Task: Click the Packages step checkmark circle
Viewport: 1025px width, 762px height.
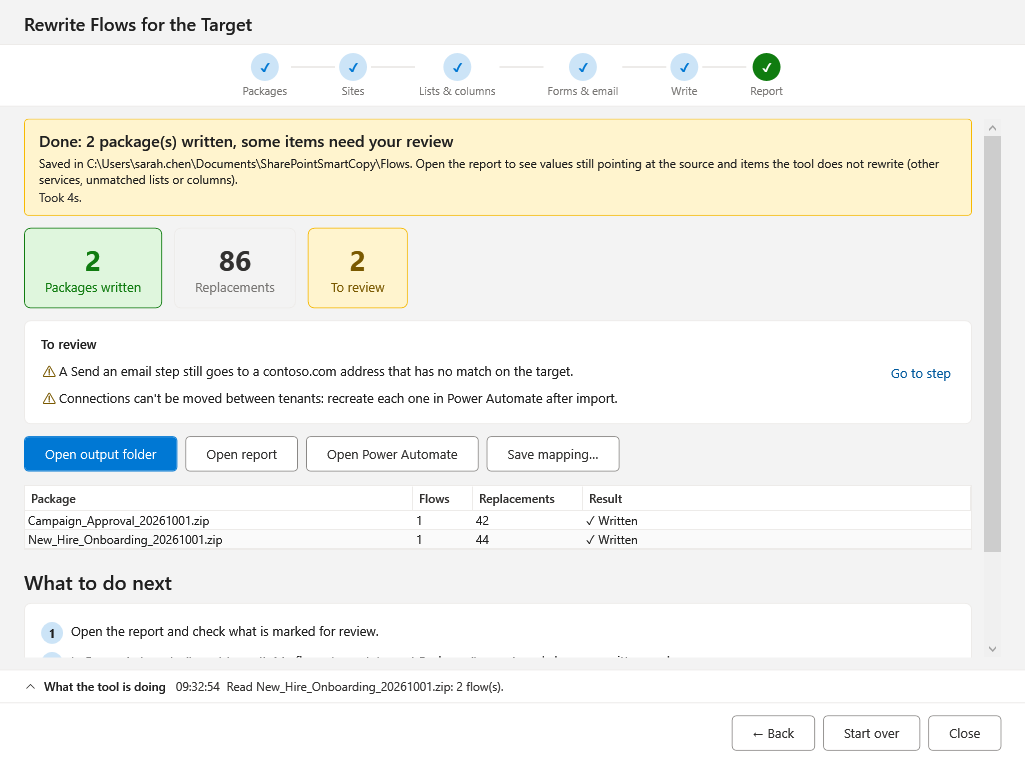Action: coord(265,67)
